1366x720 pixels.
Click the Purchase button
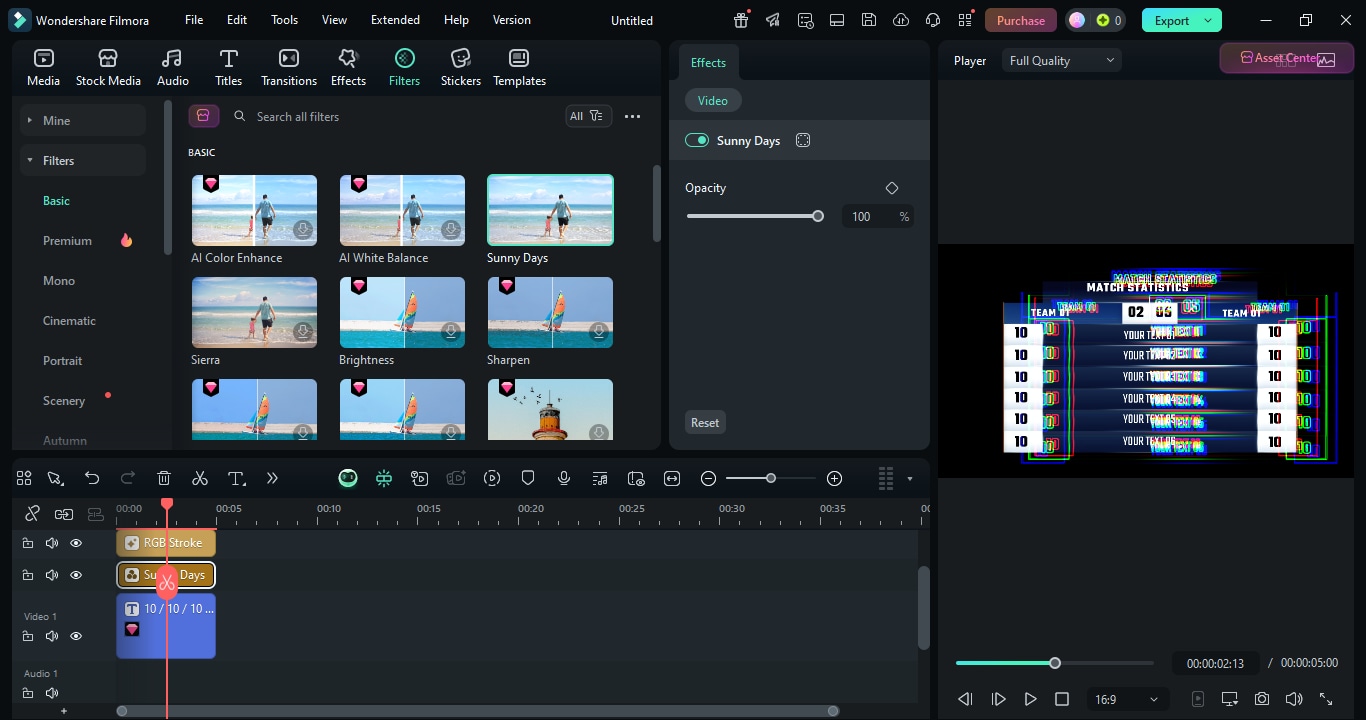1021,20
